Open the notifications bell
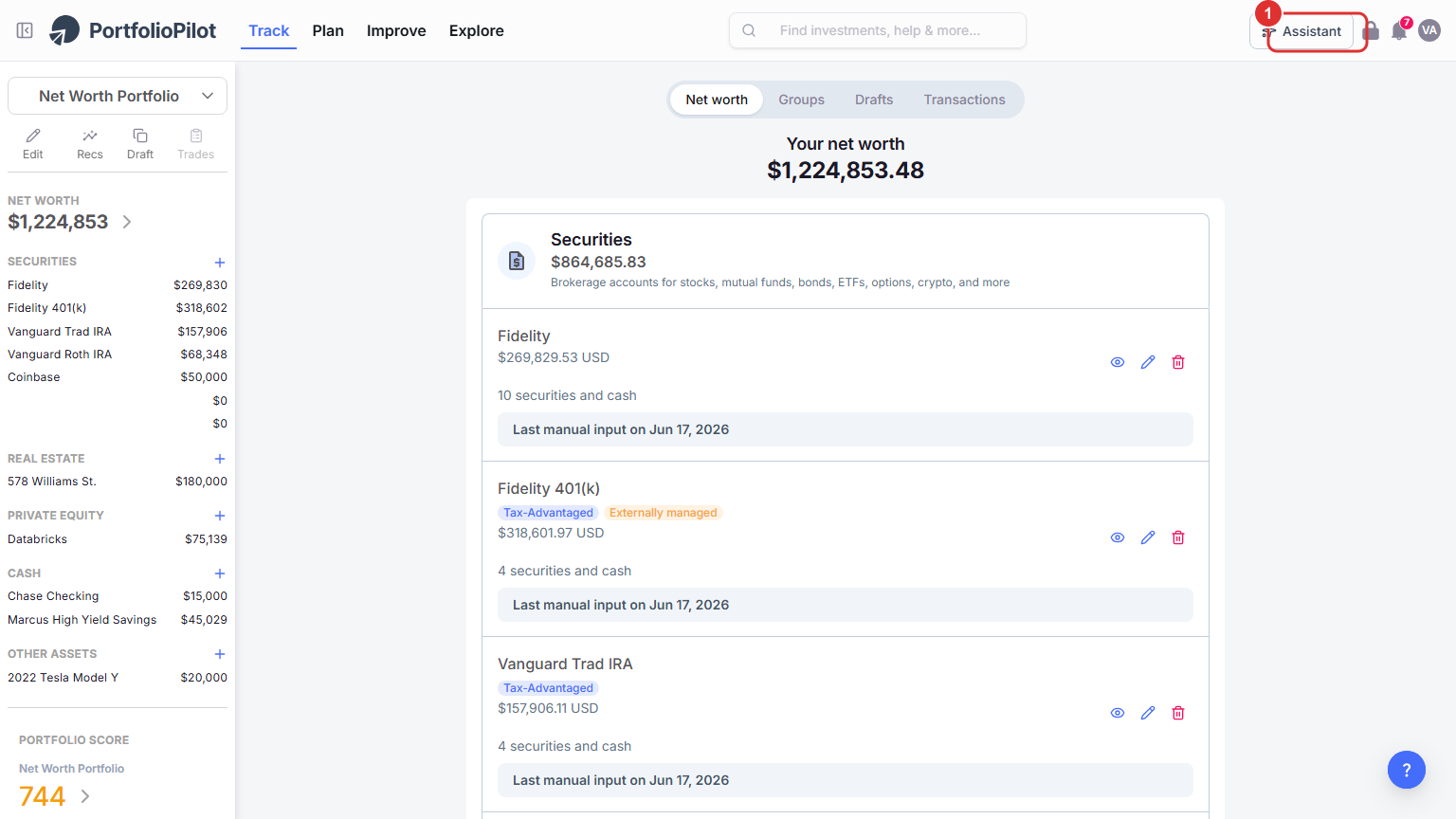Screen dimensions: 1456x819 coord(1399,30)
